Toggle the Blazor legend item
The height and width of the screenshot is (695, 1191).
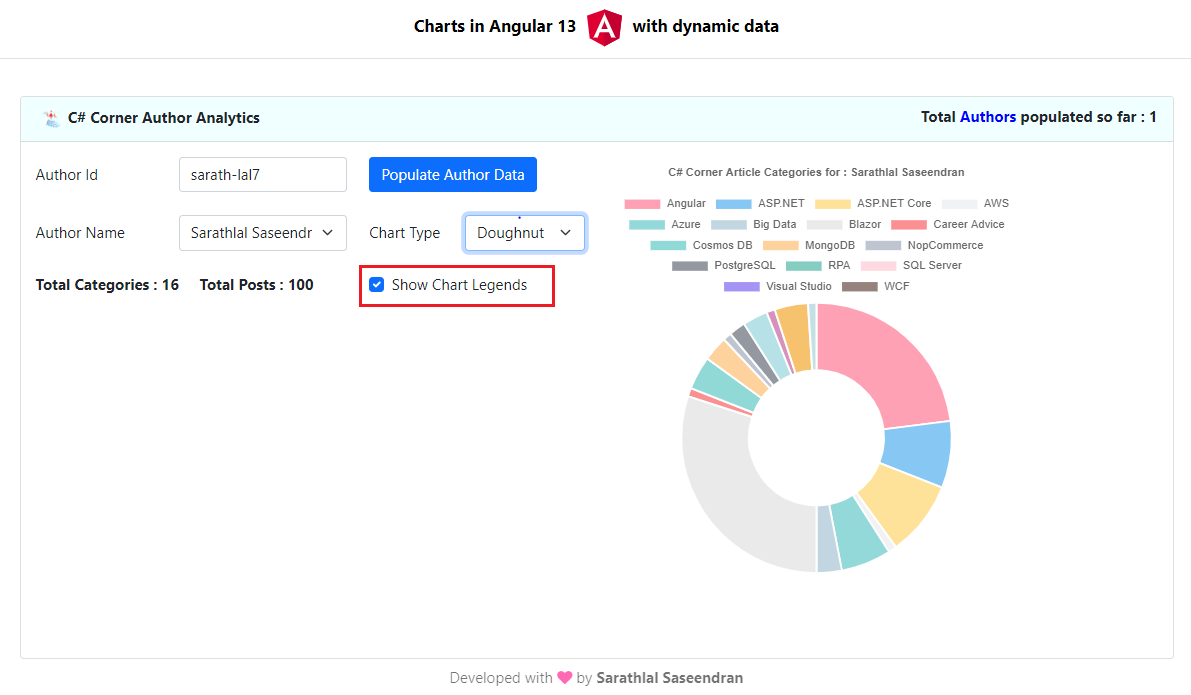coord(844,225)
